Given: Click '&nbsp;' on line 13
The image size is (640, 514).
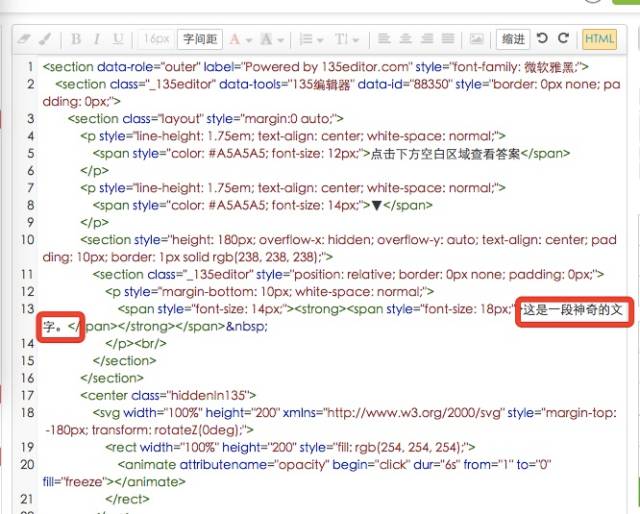Looking at the screenshot, I should pyautogui.click(x=247, y=327).
